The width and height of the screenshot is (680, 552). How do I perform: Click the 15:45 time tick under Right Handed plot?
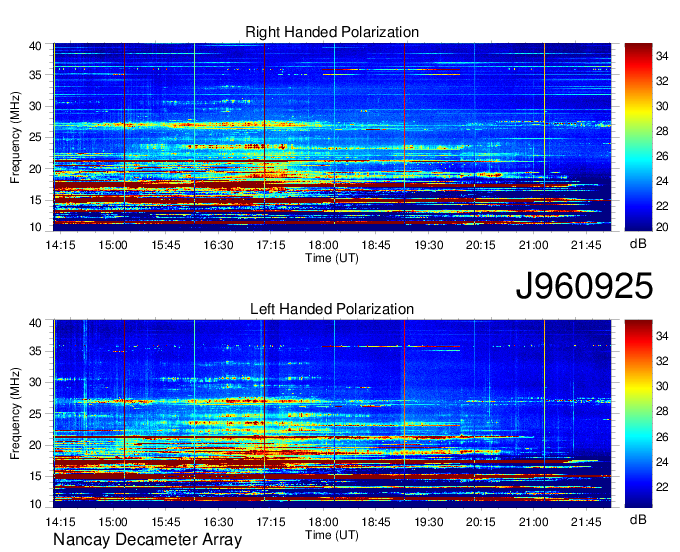[x=166, y=245]
